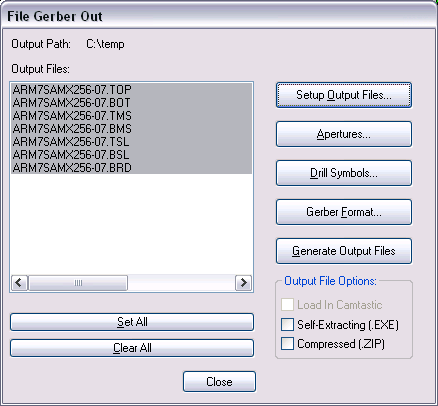The width and height of the screenshot is (438, 406).
Task: Enable the Compressed (.ZIP) checkbox
Action: [x=287, y=344]
